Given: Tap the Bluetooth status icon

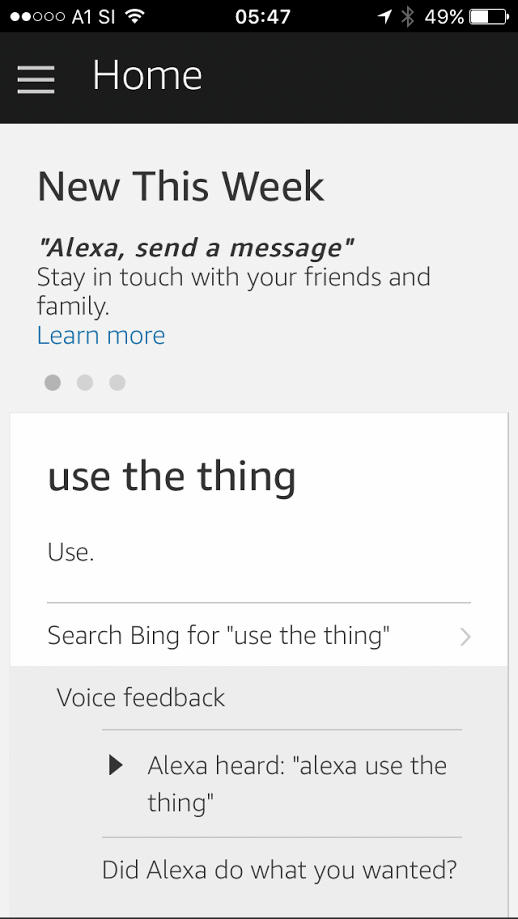Looking at the screenshot, I should point(408,16).
